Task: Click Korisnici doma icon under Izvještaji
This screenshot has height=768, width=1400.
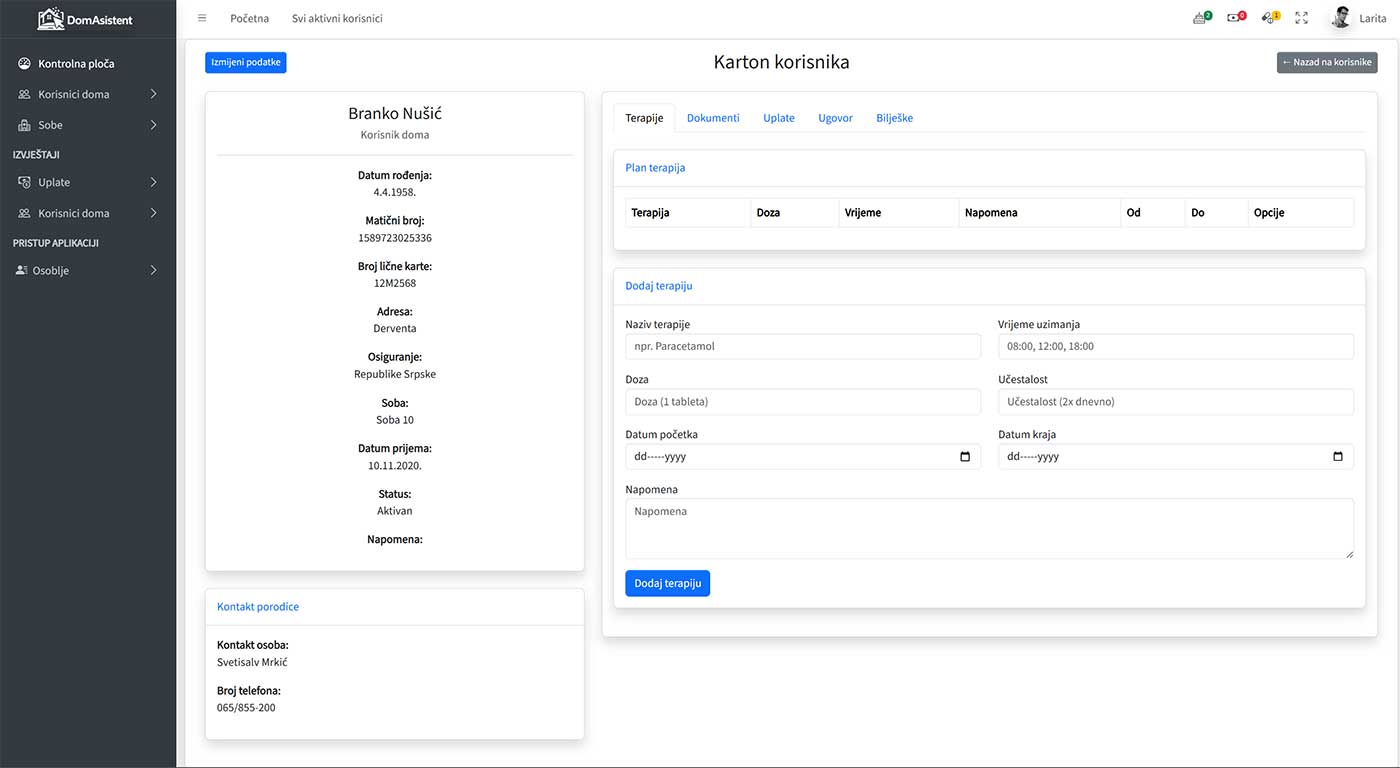Action: tap(24, 213)
